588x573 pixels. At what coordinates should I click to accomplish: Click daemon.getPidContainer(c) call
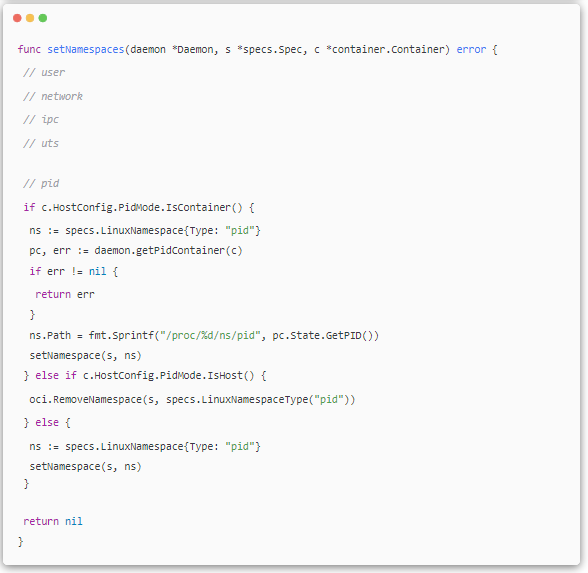(x=168, y=250)
